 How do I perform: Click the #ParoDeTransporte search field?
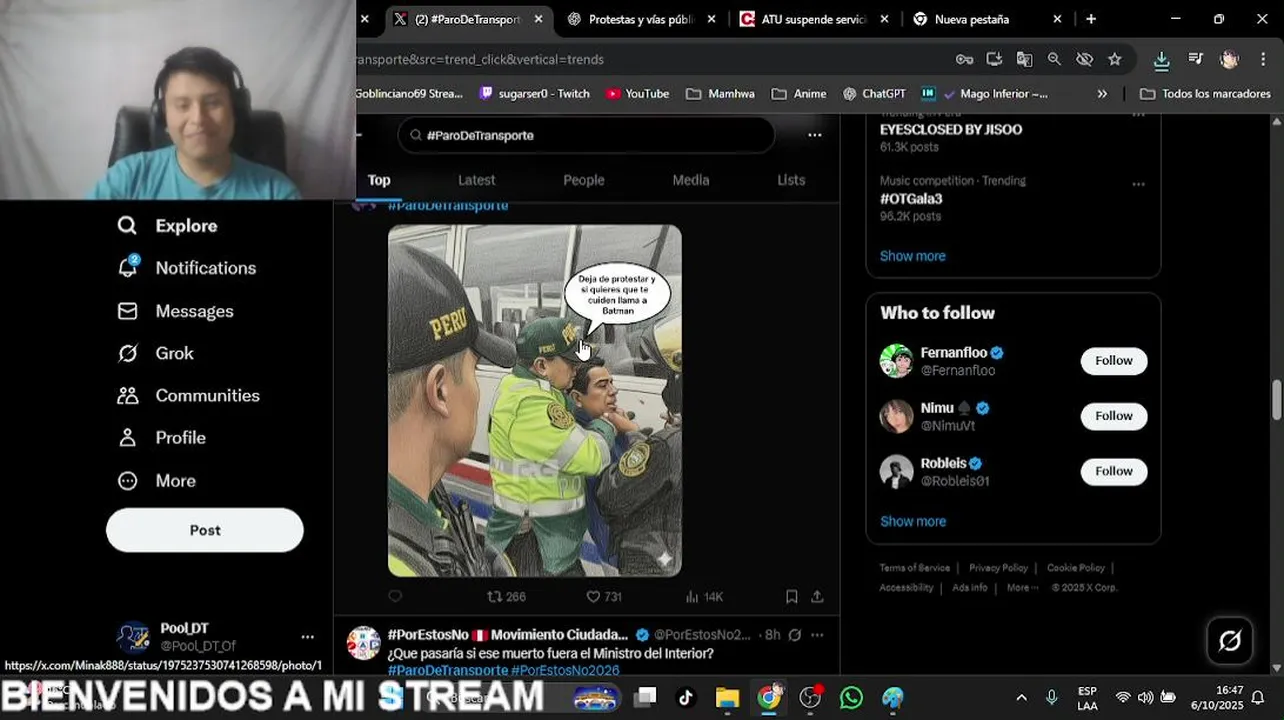pos(586,135)
